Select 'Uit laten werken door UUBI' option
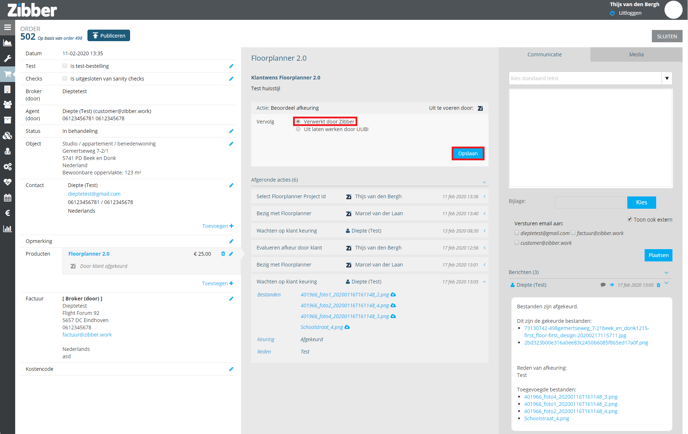 tap(298, 130)
